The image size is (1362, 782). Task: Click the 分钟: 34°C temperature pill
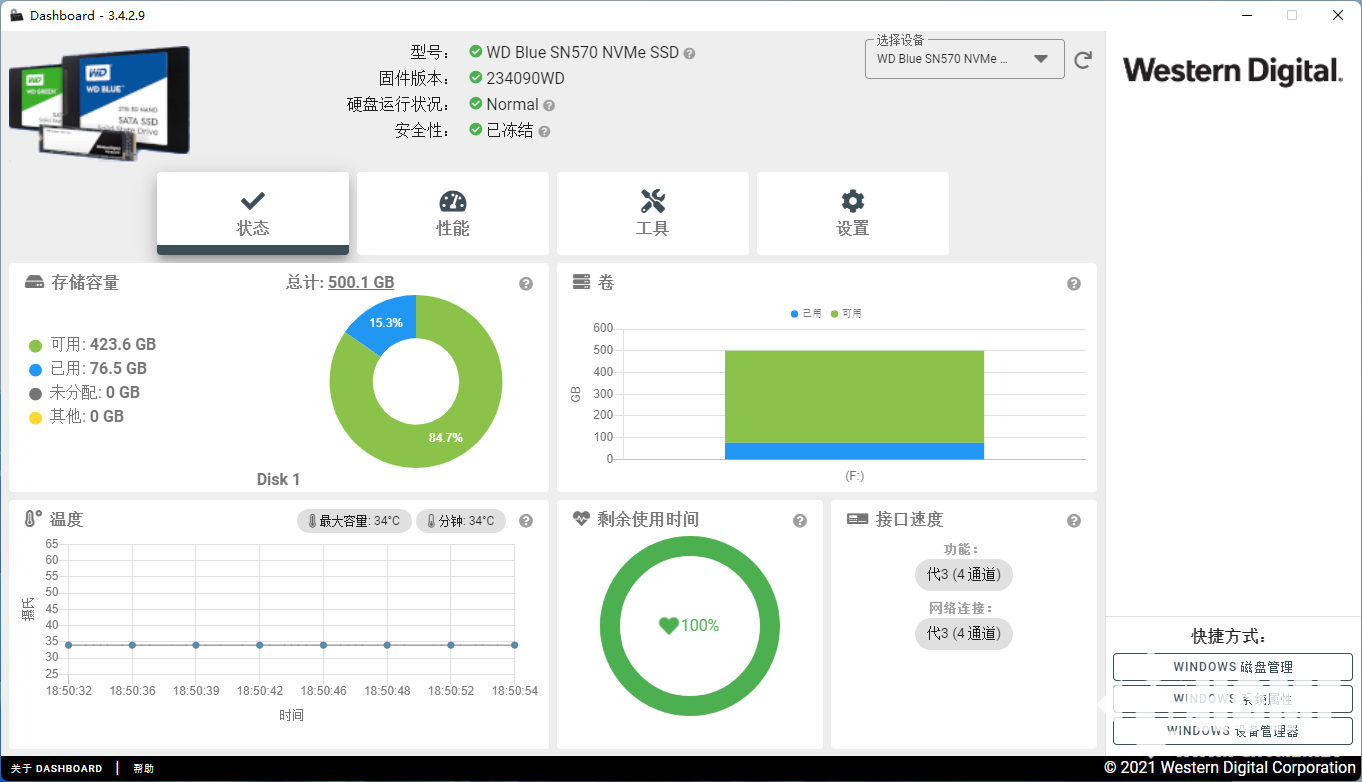[x=461, y=521]
